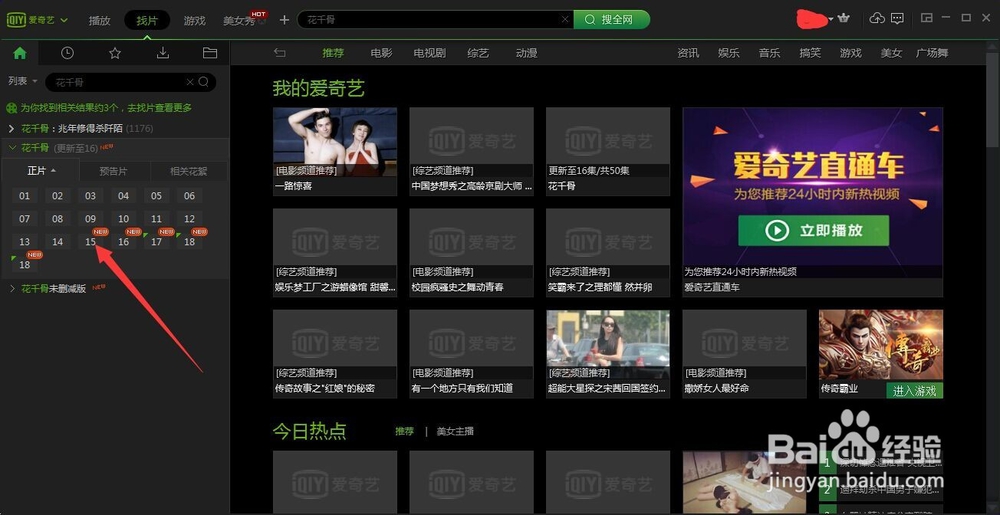The width and height of the screenshot is (1000, 515).
Task: Open the message feedback icon
Action: click(897, 18)
